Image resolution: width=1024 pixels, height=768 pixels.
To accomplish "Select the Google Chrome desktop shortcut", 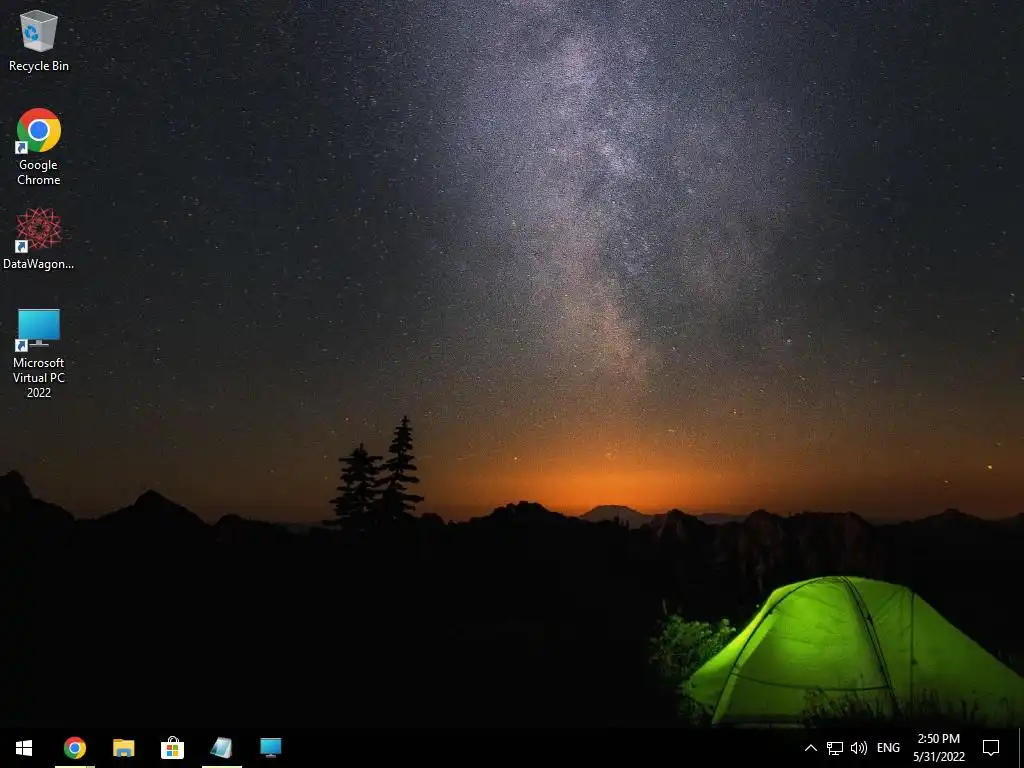I will 39,147.
